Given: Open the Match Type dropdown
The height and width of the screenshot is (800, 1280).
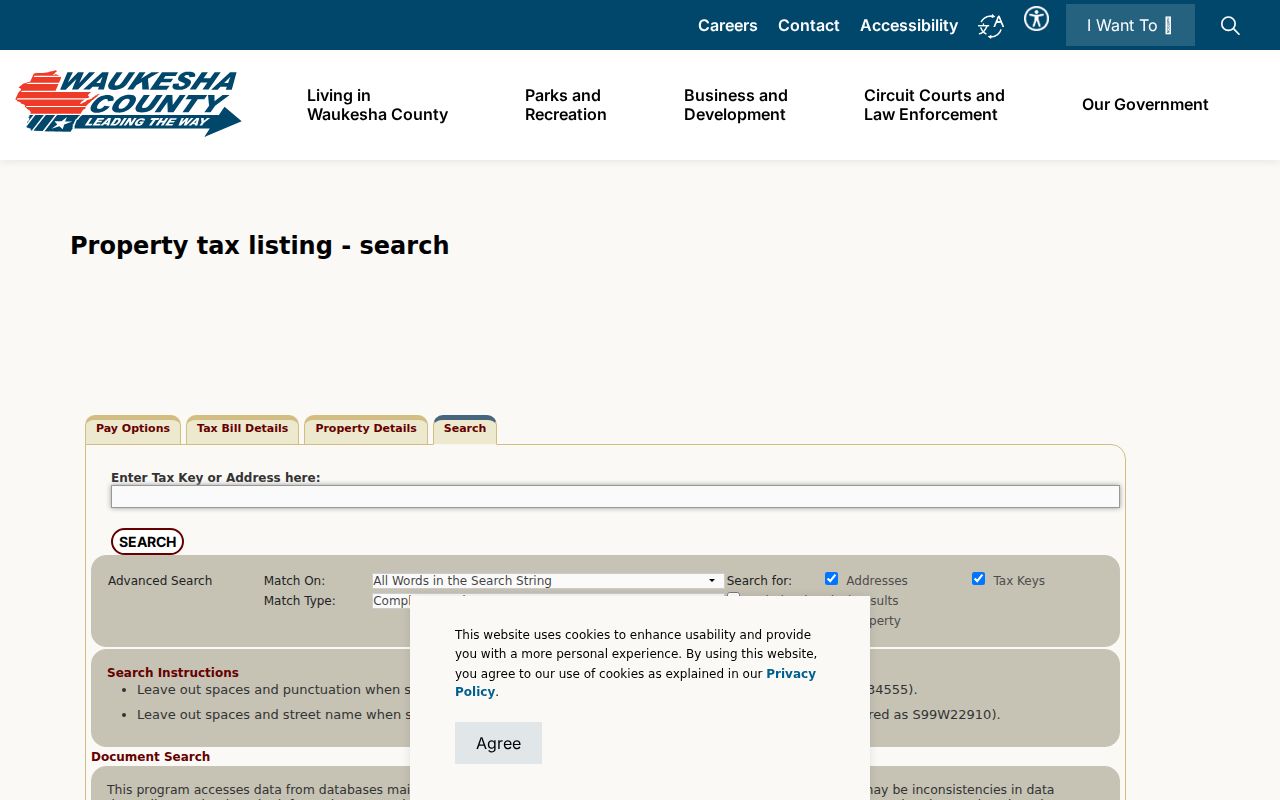Looking at the screenshot, I should pyautogui.click(x=391, y=601).
